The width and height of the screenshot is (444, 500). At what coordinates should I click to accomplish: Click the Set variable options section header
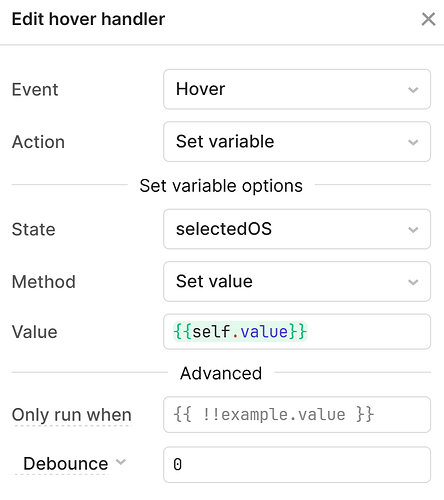(221, 186)
